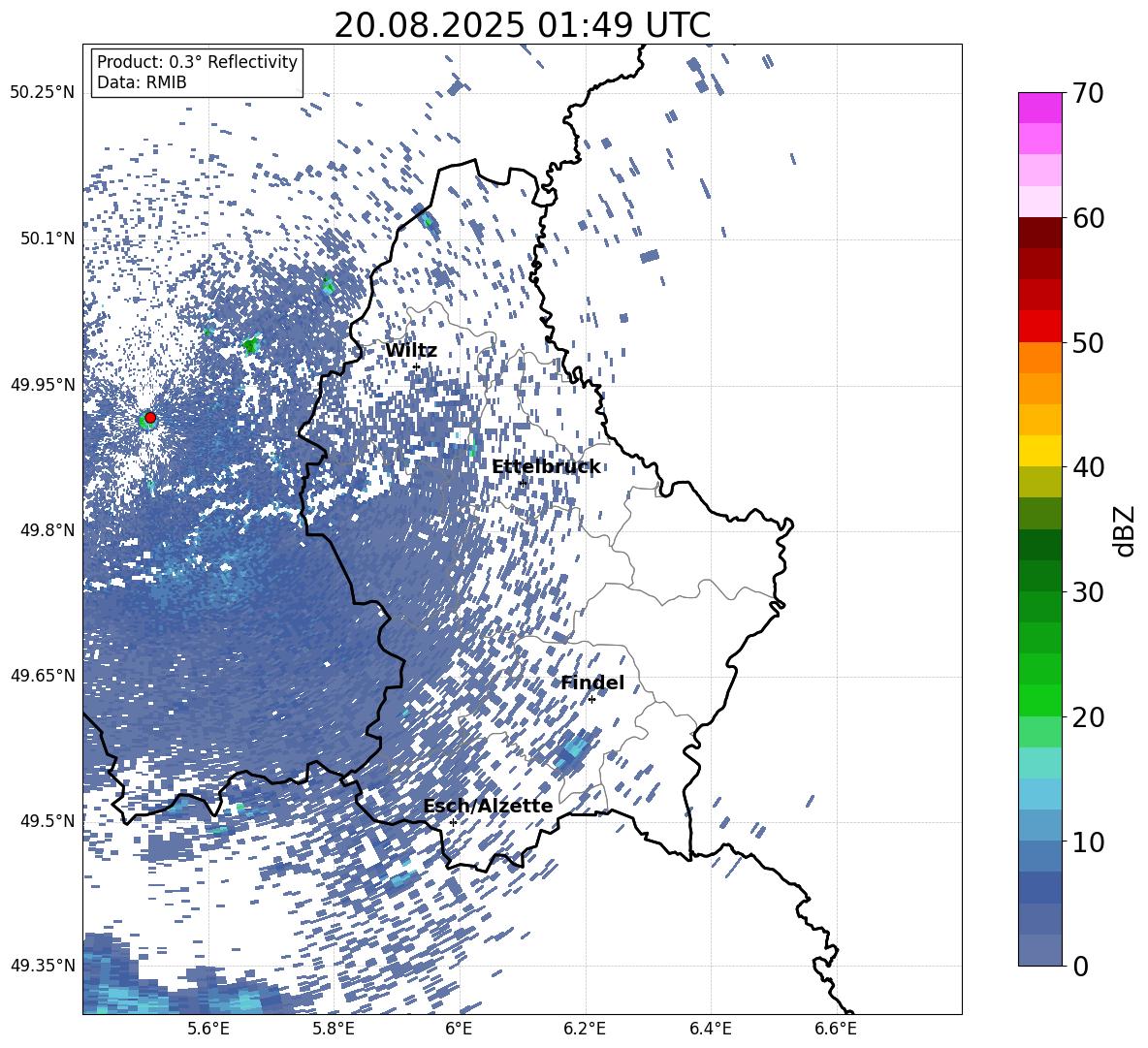Click the Esch/Alzette city label
The width and height of the screenshot is (1148, 1048).
point(488,807)
